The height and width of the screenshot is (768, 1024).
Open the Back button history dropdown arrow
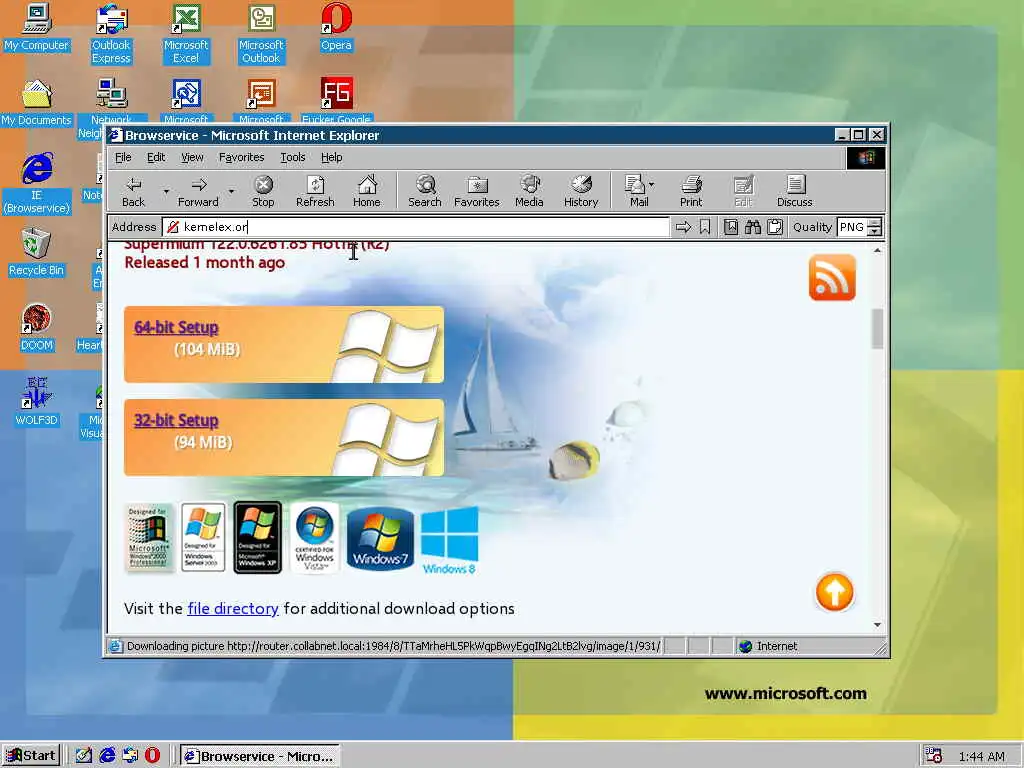click(166, 191)
